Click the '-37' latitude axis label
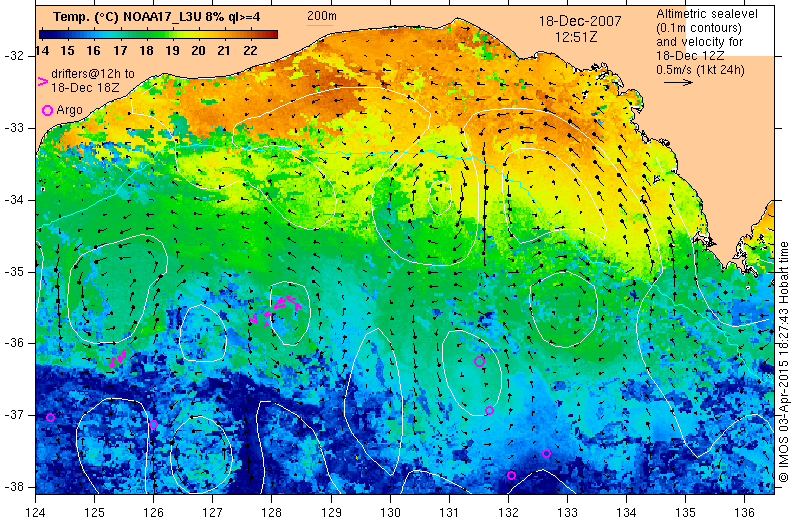This screenshot has height=520, width=800. 14,415
